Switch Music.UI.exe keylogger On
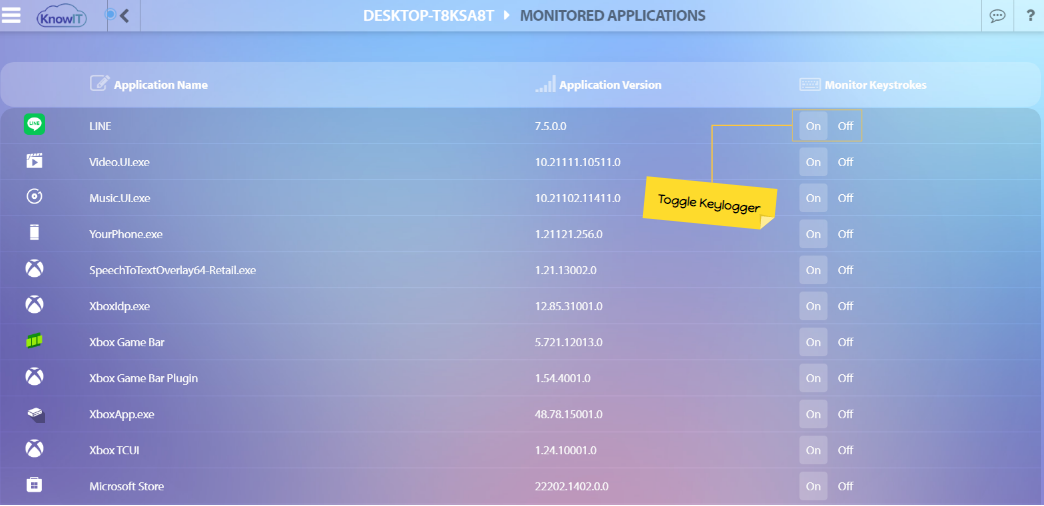Screen dimensions: 1044x506 coord(813,198)
